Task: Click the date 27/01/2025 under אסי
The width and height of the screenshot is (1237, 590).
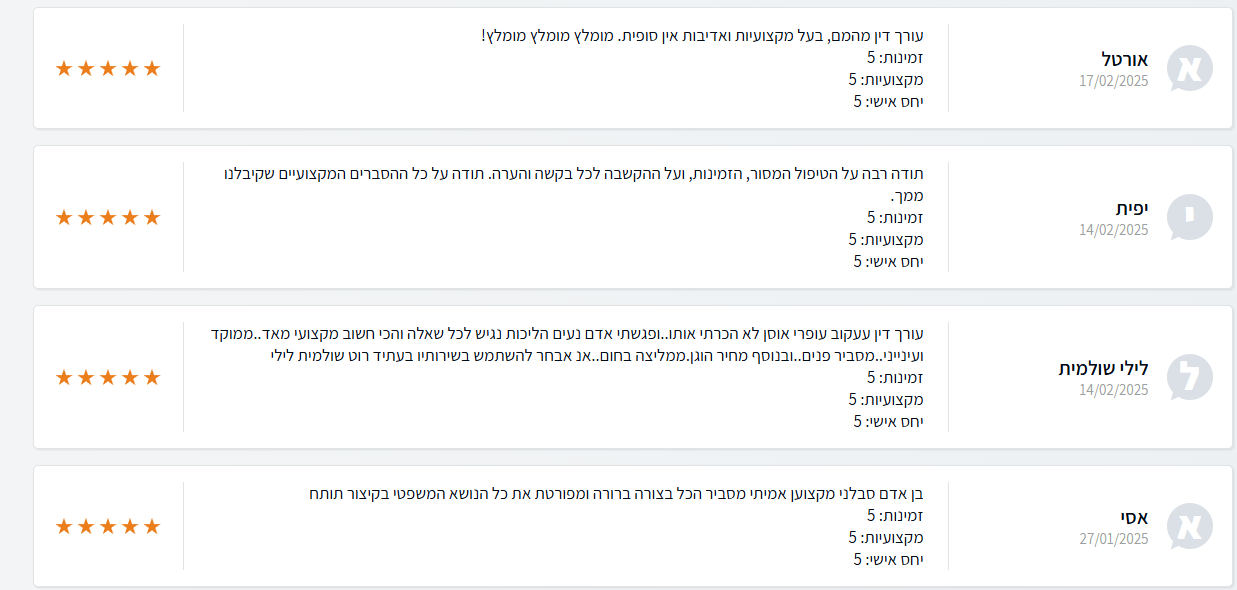Action: (x=1113, y=539)
